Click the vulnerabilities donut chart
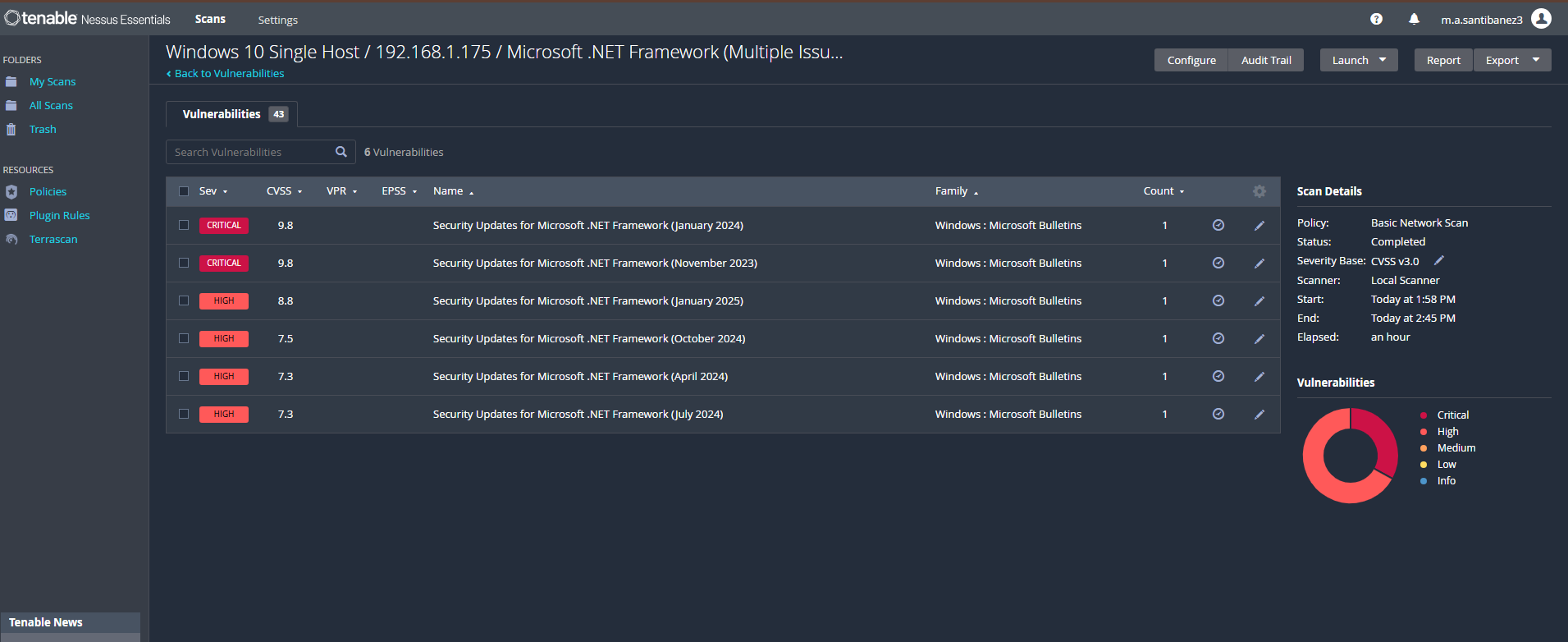 coord(1350,456)
